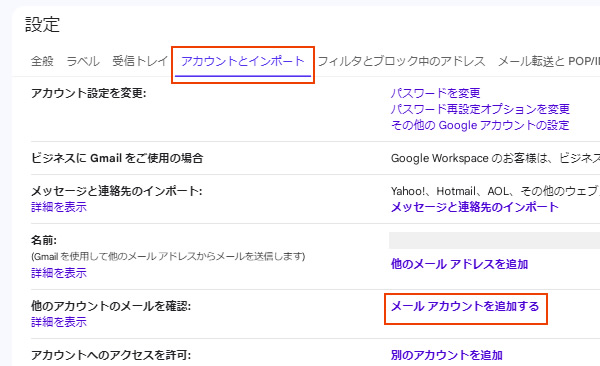Click Gmail を使用して他のメール アドレスから description text
Viewport: 600px width, 366px height.
(168, 257)
